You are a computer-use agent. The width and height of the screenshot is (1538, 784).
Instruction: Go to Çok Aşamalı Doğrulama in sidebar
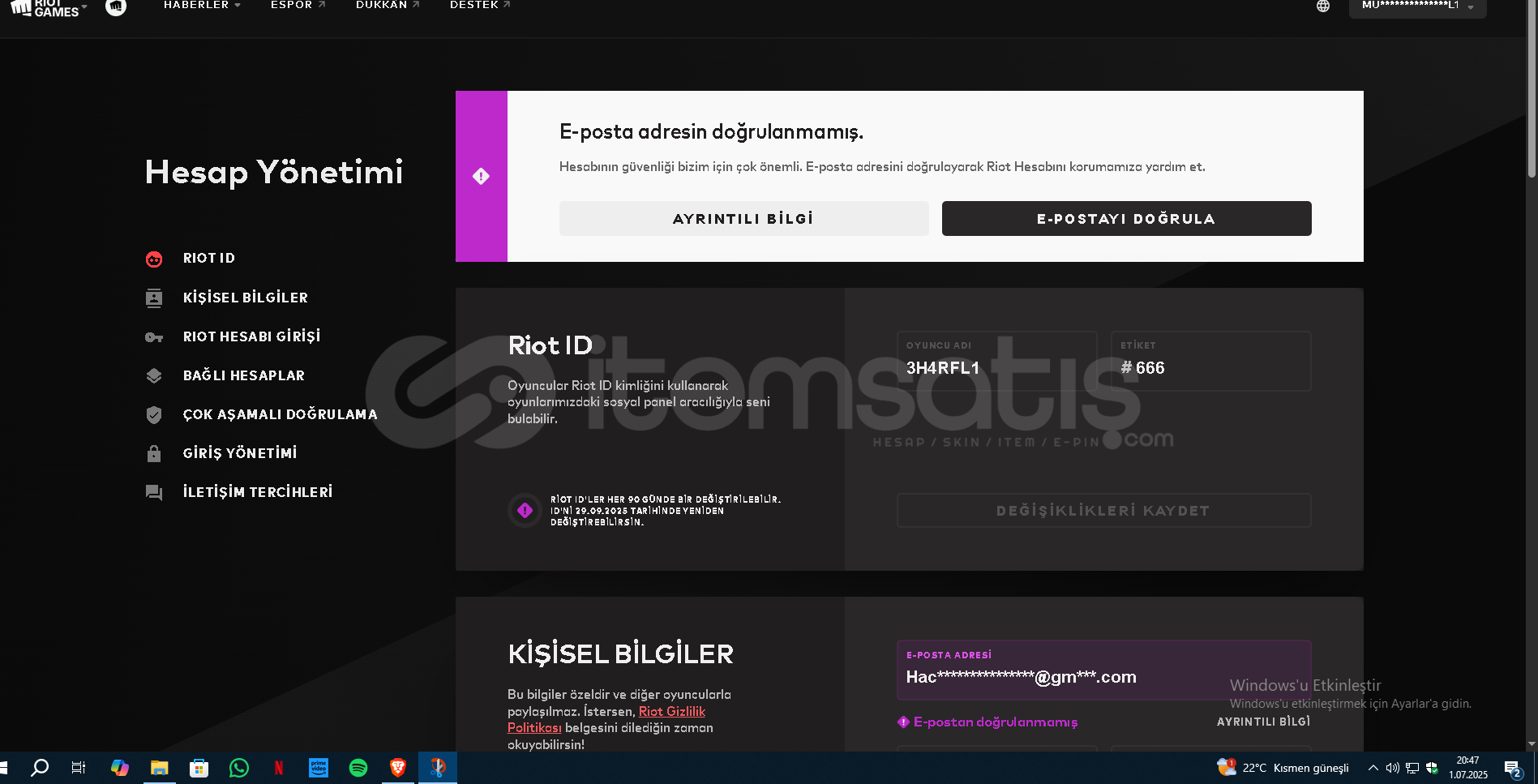tap(281, 414)
